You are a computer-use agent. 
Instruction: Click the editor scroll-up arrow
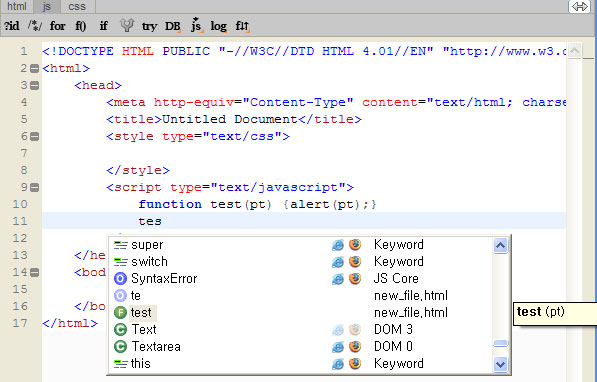click(574, 50)
